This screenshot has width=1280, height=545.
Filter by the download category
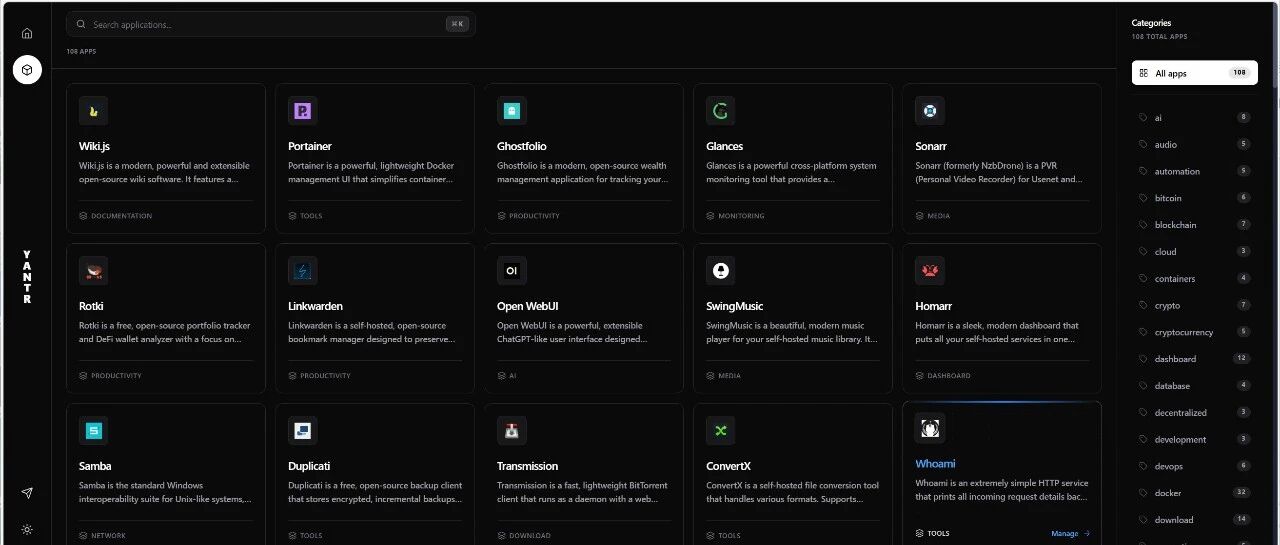(x=1194, y=519)
